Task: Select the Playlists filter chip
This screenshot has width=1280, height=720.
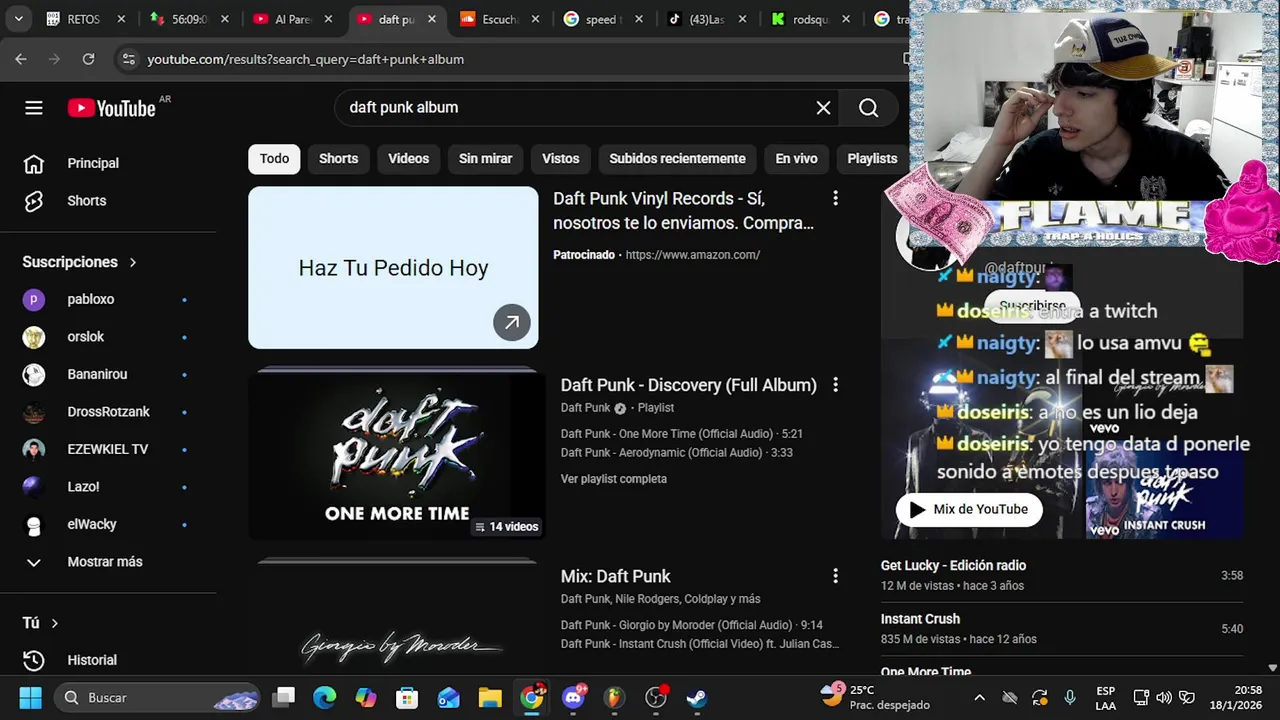Action: [x=872, y=159]
